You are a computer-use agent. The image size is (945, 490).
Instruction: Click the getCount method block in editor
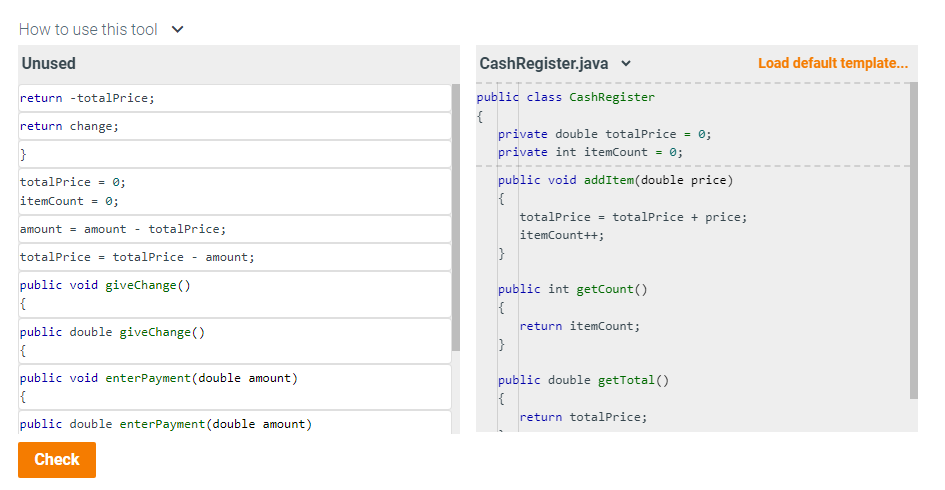pos(573,316)
